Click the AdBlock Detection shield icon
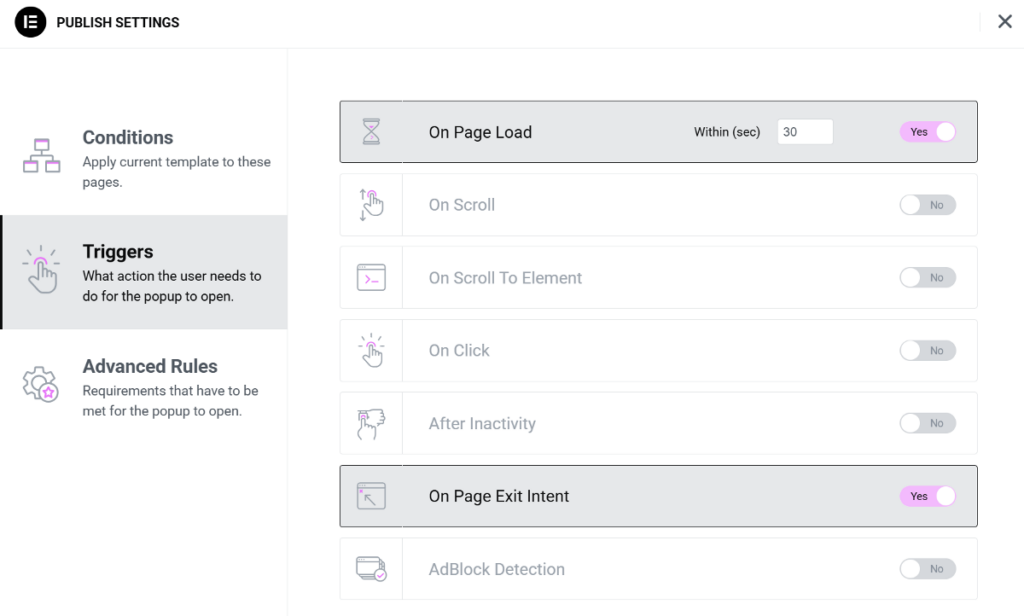This screenshot has width=1024, height=616. (371, 568)
